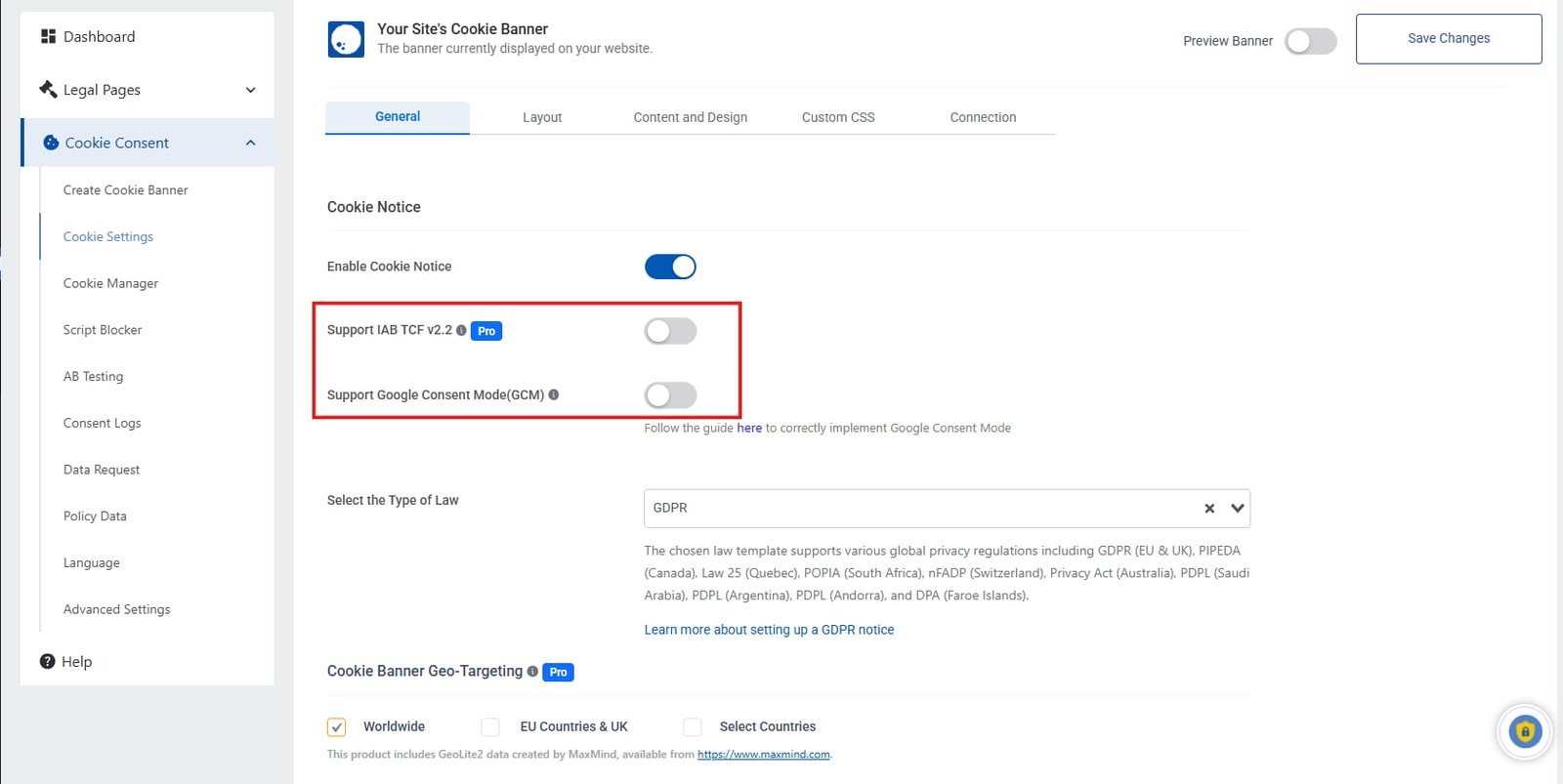Disable the Enable Cookie Notice toggle
This screenshot has width=1563, height=784.
[670, 267]
